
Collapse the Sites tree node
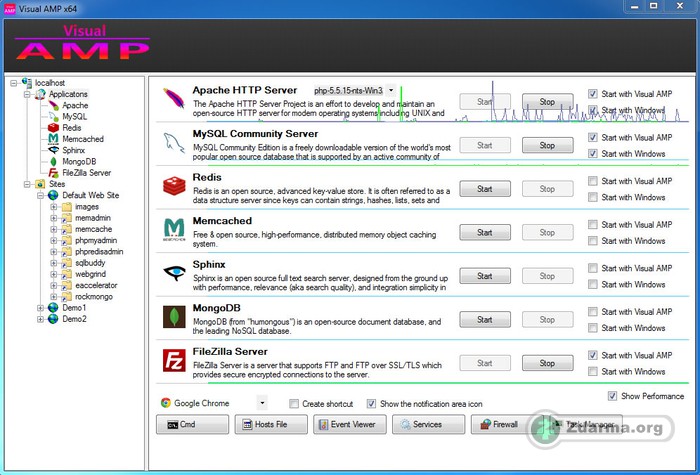coord(27,184)
